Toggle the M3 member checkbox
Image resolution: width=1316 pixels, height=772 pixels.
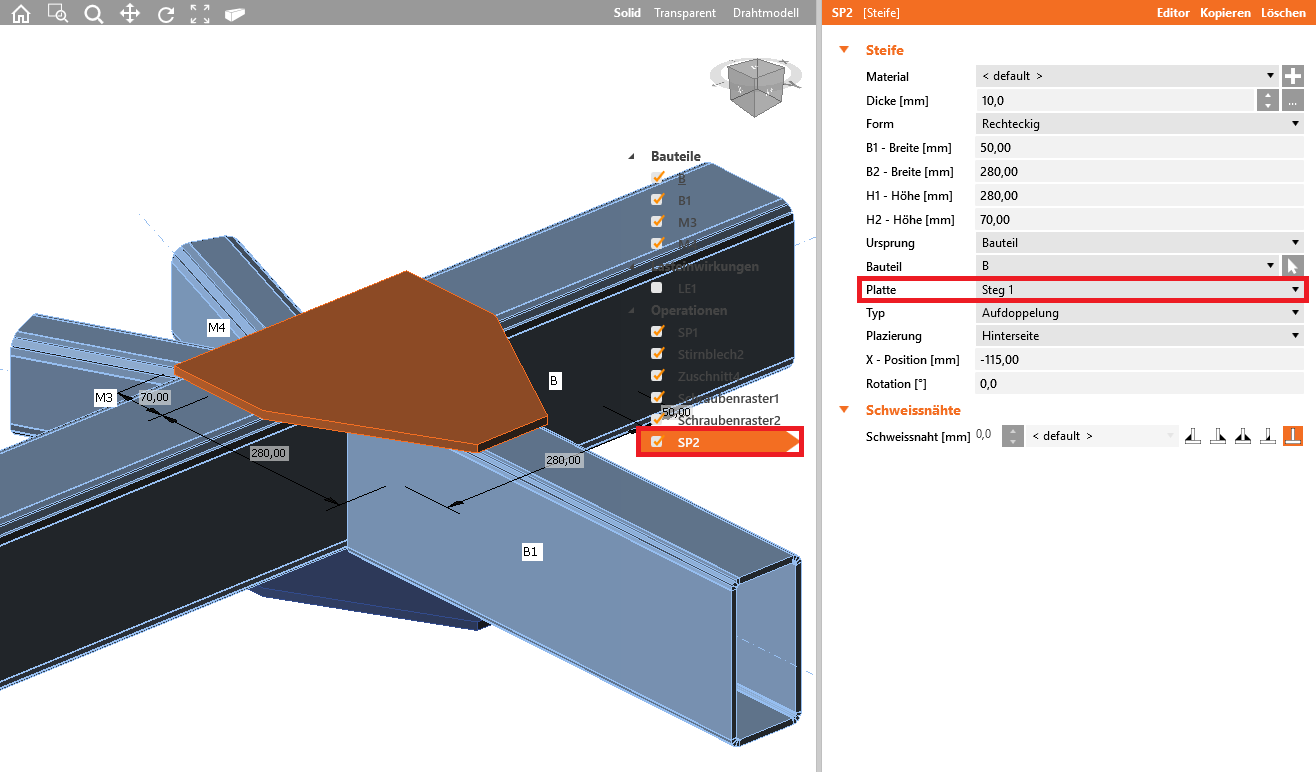[657, 222]
